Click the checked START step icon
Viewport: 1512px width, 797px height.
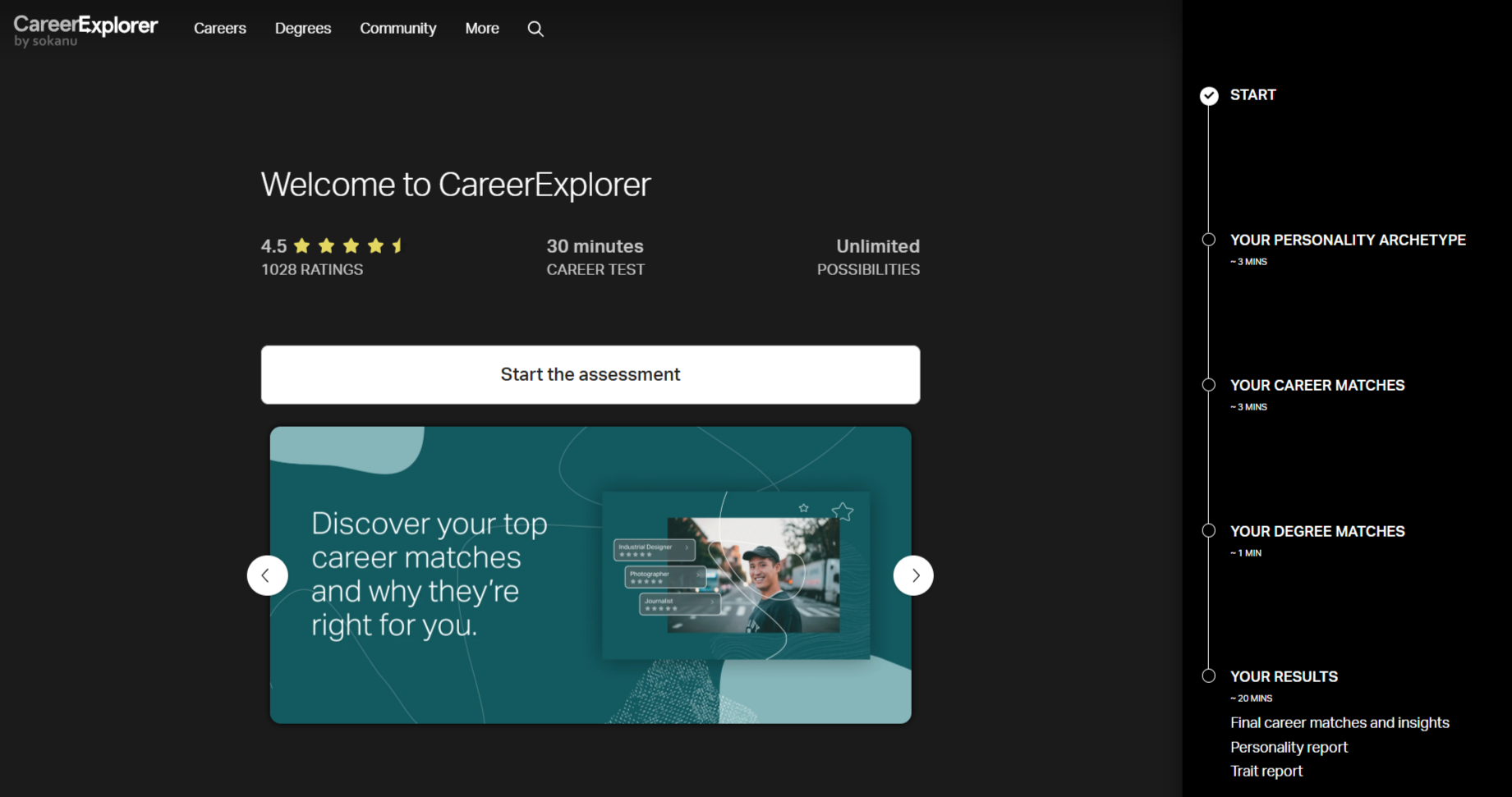pyautogui.click(x=1209, y=96)
